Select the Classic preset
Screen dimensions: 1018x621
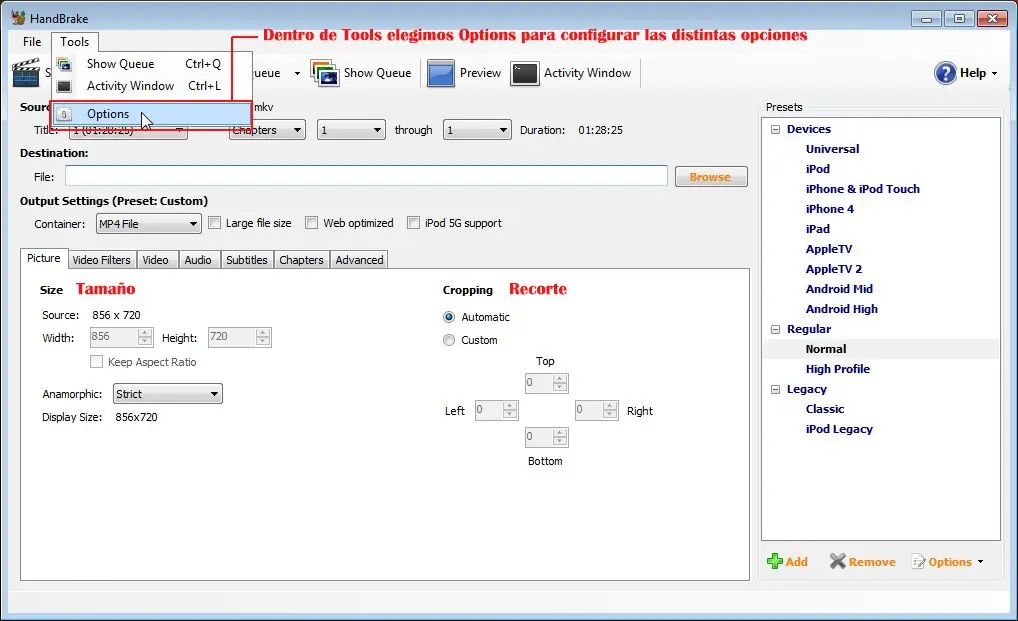tap(825, 409)
